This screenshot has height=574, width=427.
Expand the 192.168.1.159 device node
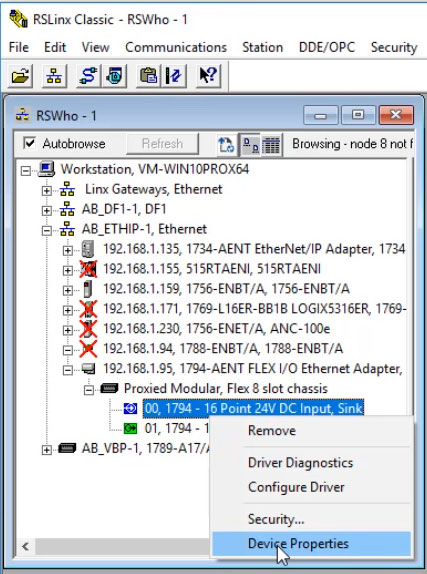(67, 290)
